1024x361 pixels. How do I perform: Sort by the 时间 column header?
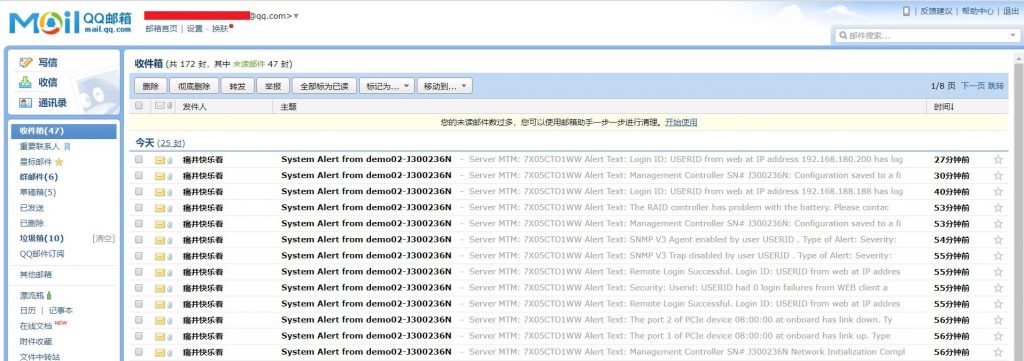(x=944, y=106)
